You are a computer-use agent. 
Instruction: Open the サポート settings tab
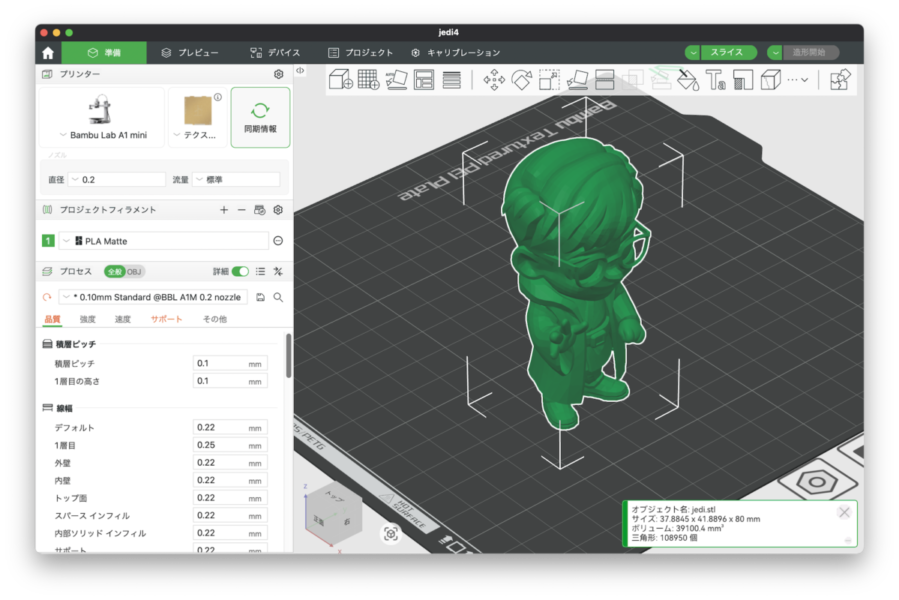tap(166, 319)
